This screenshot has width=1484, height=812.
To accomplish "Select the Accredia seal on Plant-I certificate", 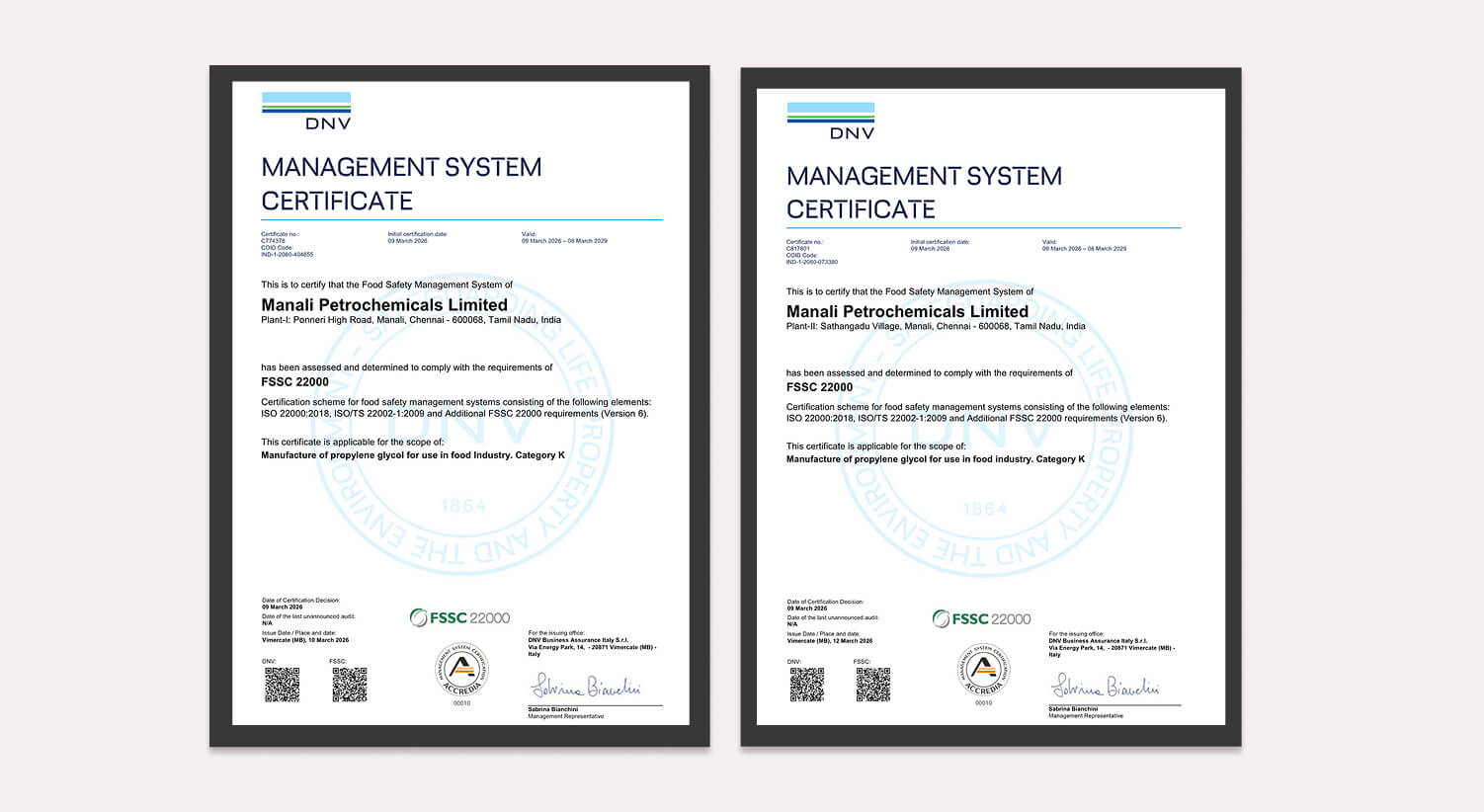I will 461,669.
